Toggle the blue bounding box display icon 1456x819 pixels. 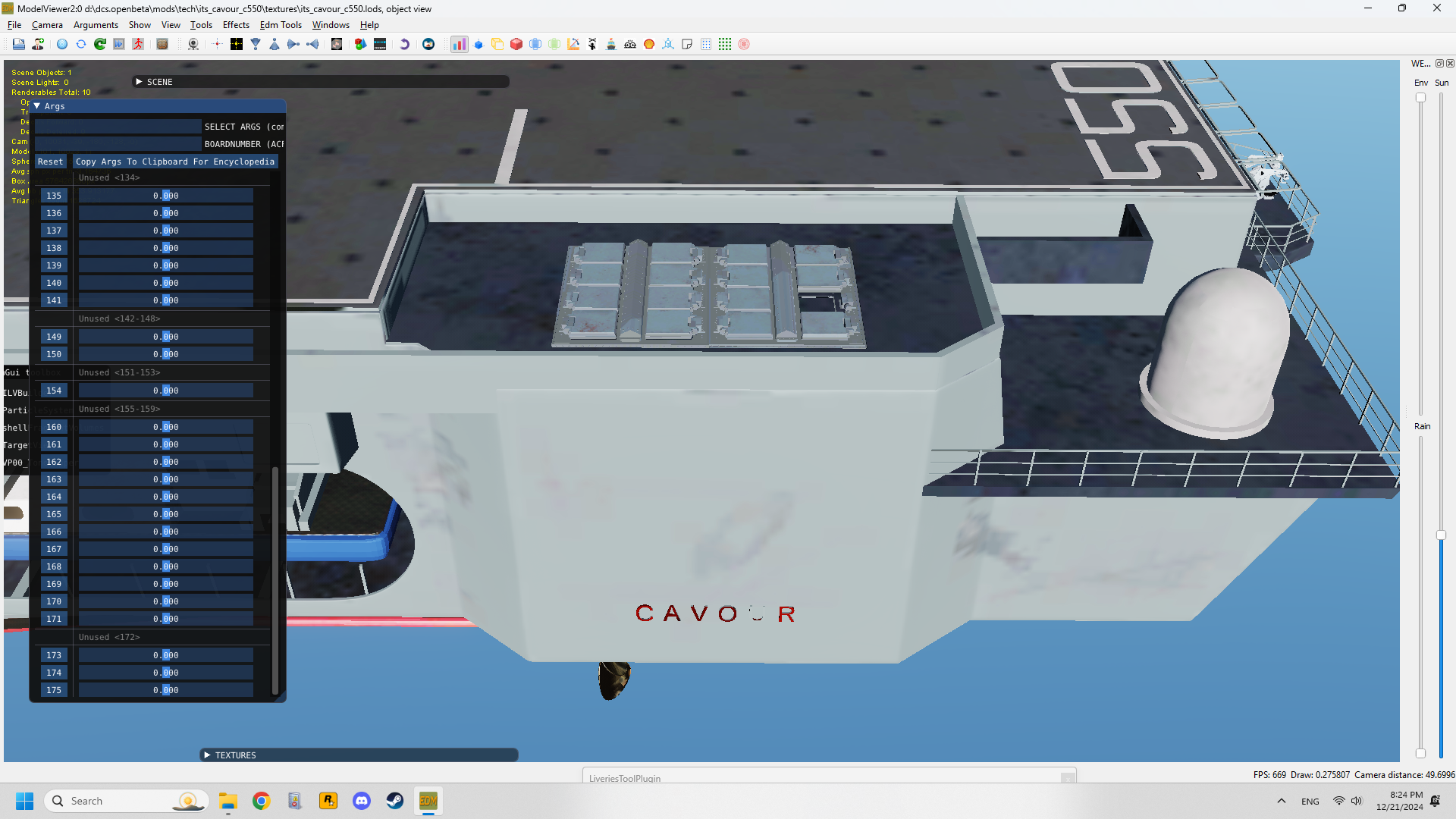(535, 44)
